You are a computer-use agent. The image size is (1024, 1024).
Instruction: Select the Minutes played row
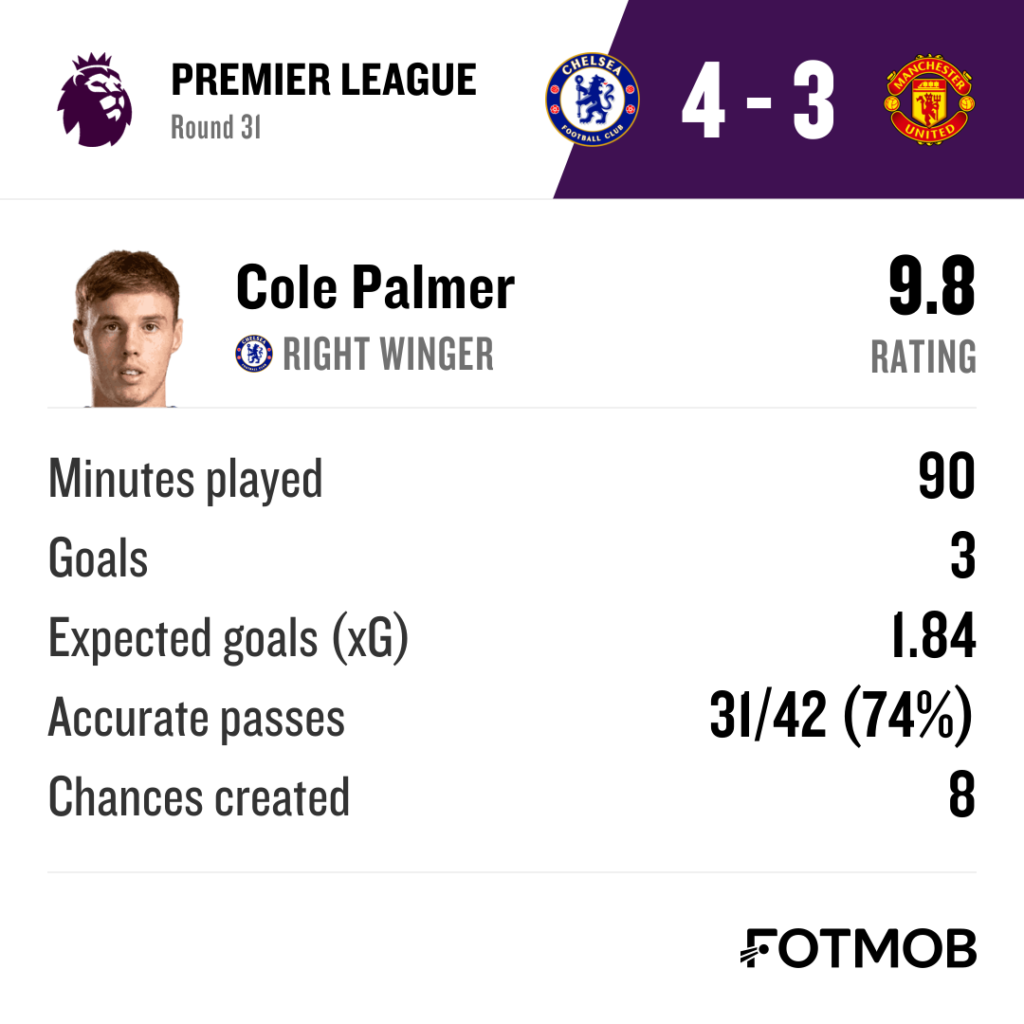coord(512,477)
